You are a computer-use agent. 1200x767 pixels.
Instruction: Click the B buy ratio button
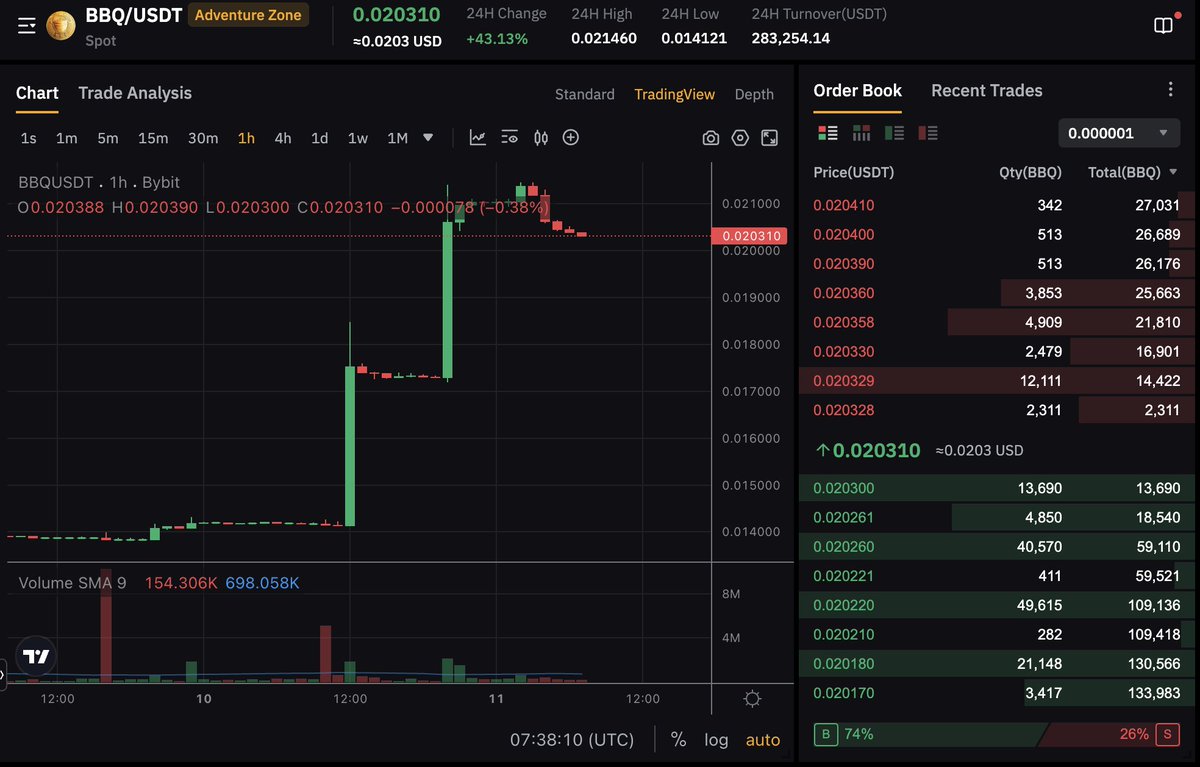click(825, 734)
